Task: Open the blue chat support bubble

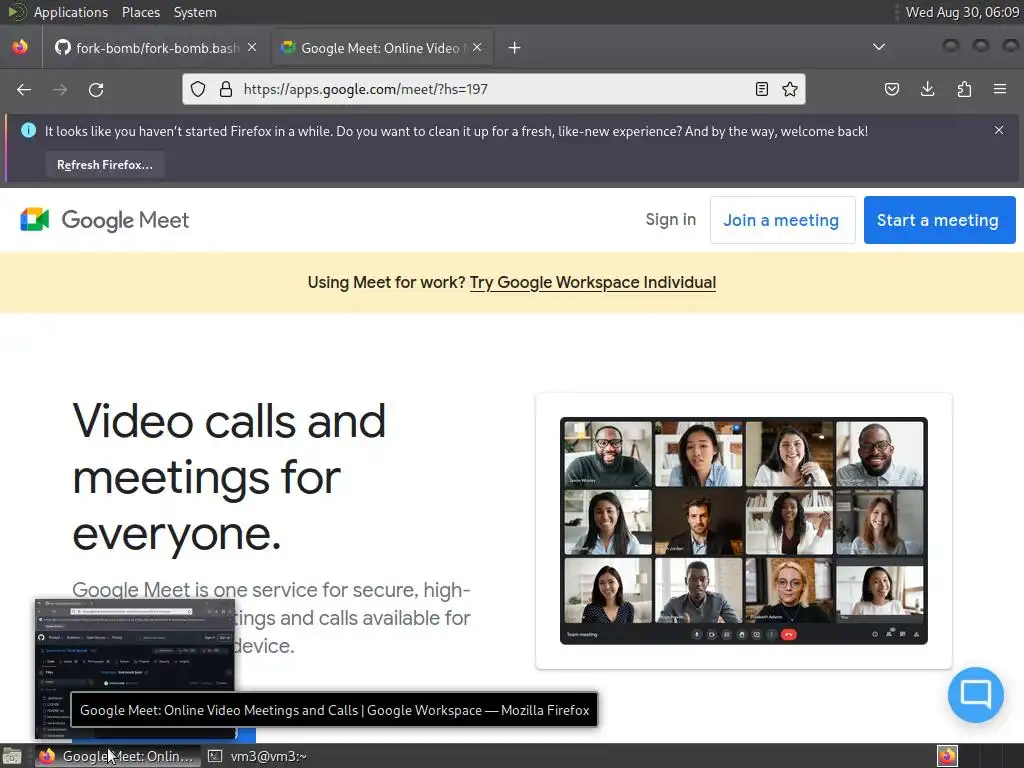Action: (x=976, y=694)
